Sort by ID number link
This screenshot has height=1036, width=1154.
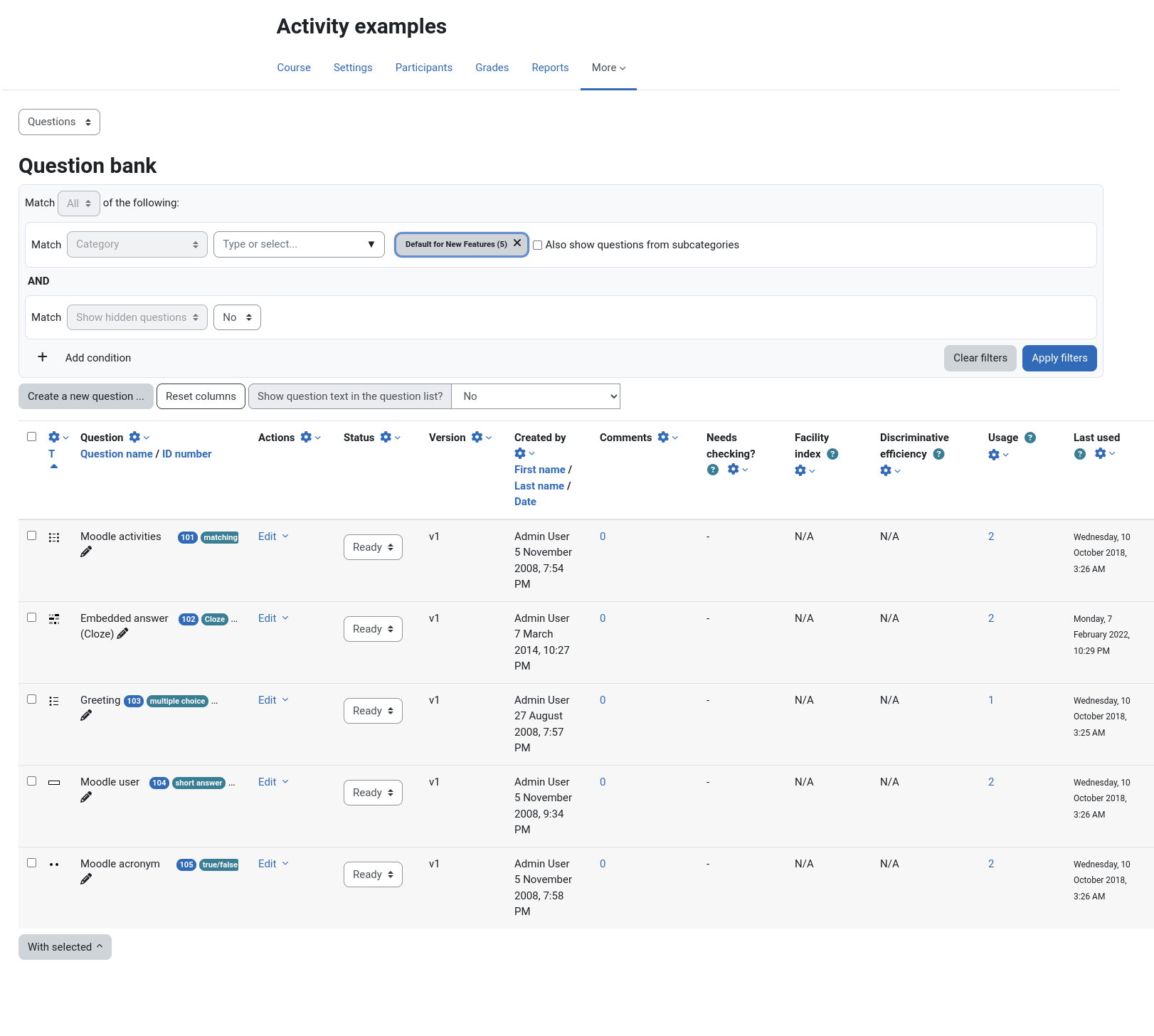coord(187,454)
